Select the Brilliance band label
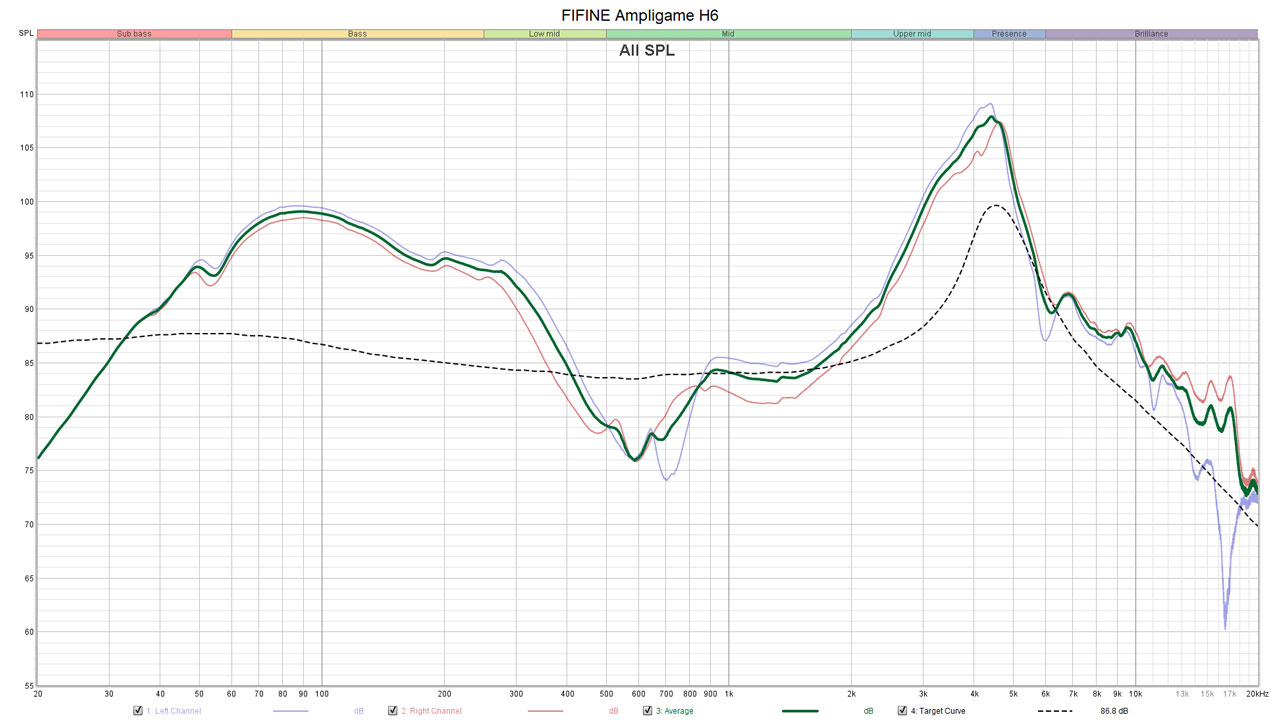Screen dimensions: 1280x720 tap(1151, 34)
